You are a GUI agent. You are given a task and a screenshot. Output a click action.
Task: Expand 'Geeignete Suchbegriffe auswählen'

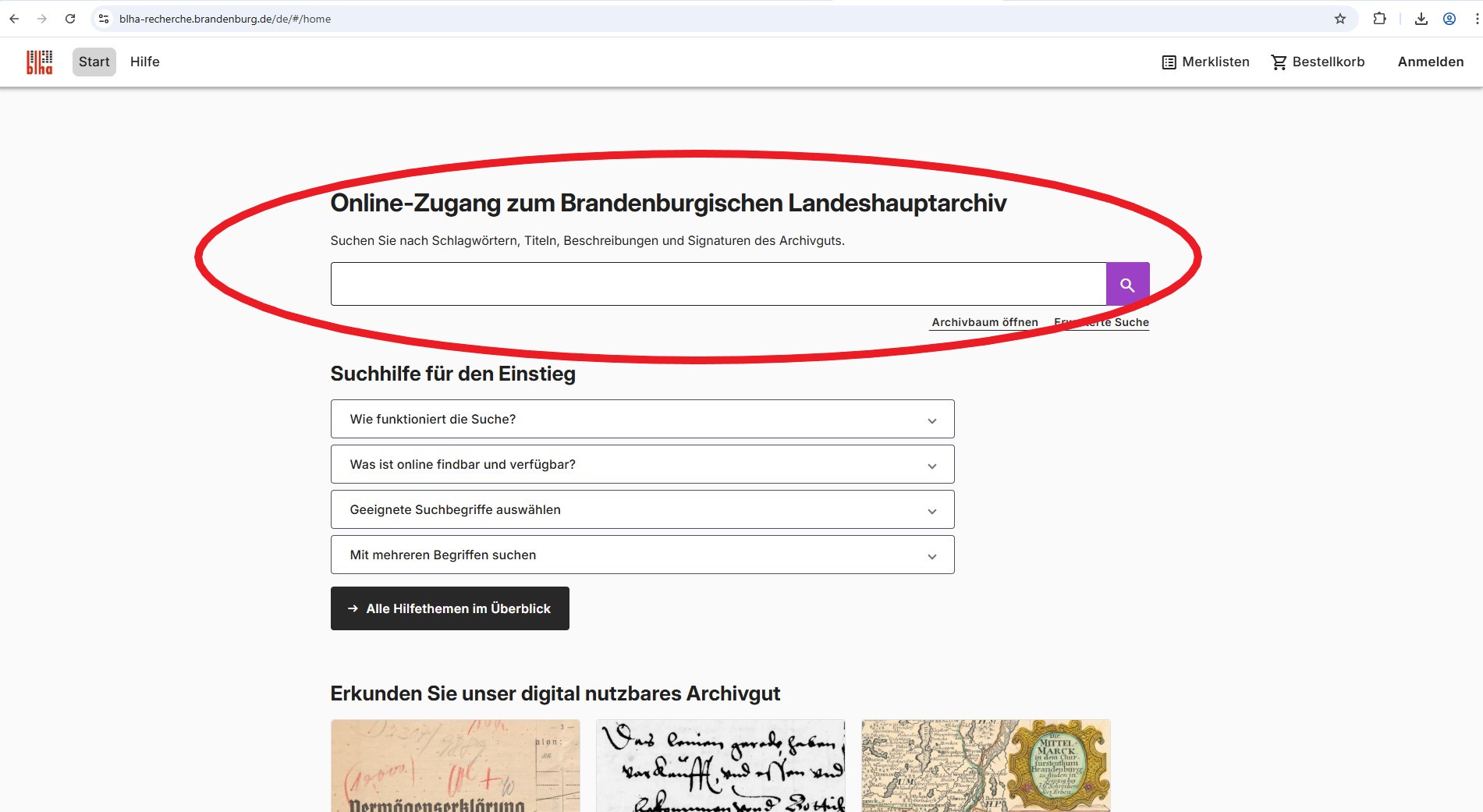pyautogui.click(x=641, y=509)
